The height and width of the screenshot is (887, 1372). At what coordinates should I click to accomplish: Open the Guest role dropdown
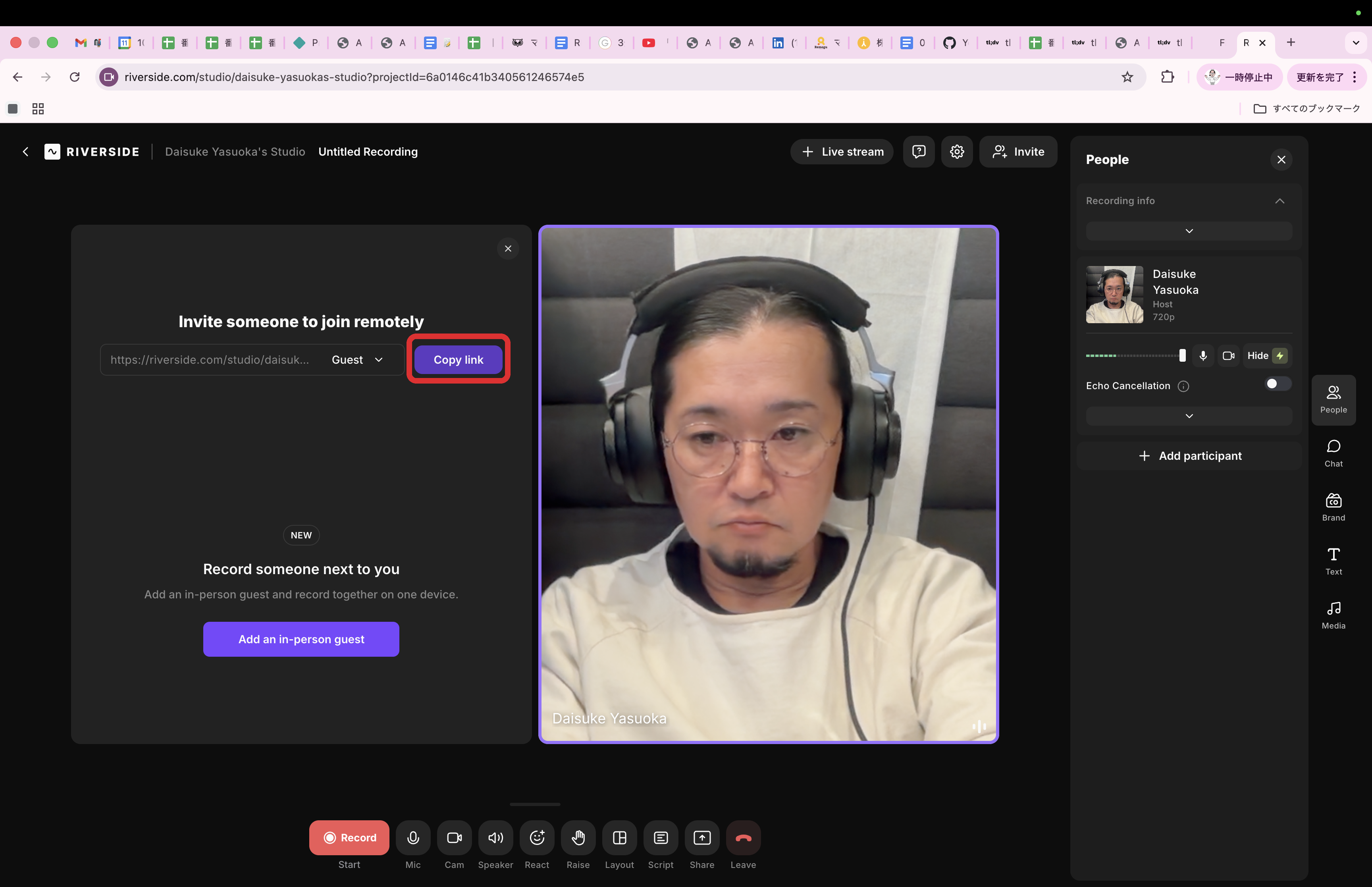pyautogui.click(x=358, y=359)
